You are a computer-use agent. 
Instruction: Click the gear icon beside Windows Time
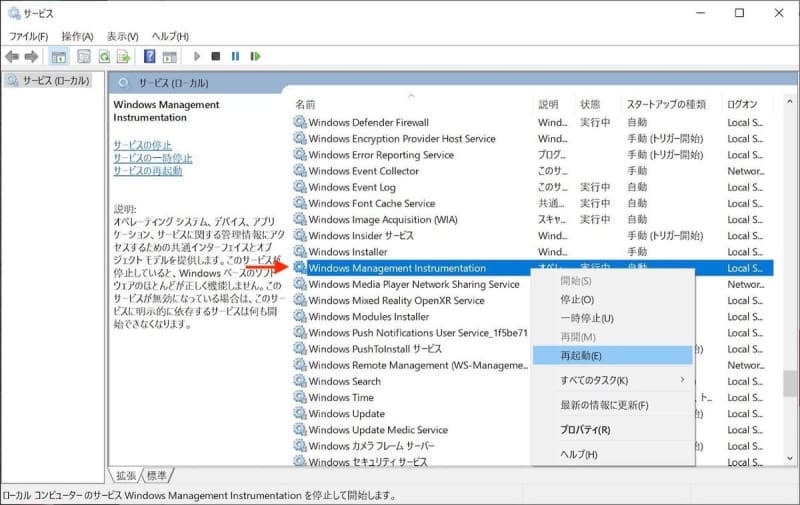[300, 397]
